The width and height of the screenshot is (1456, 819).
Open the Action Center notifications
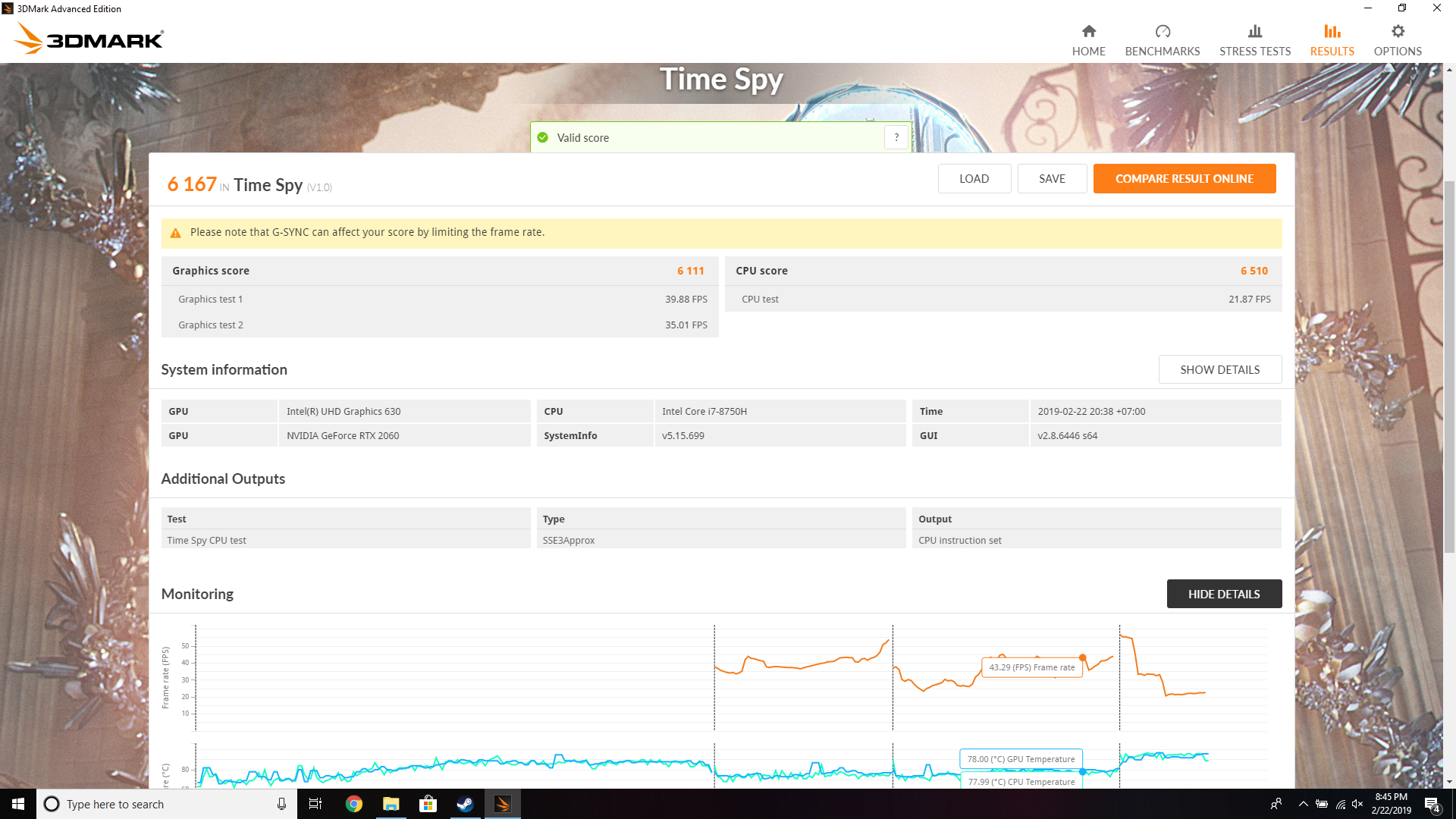[x=1432, y=804]
